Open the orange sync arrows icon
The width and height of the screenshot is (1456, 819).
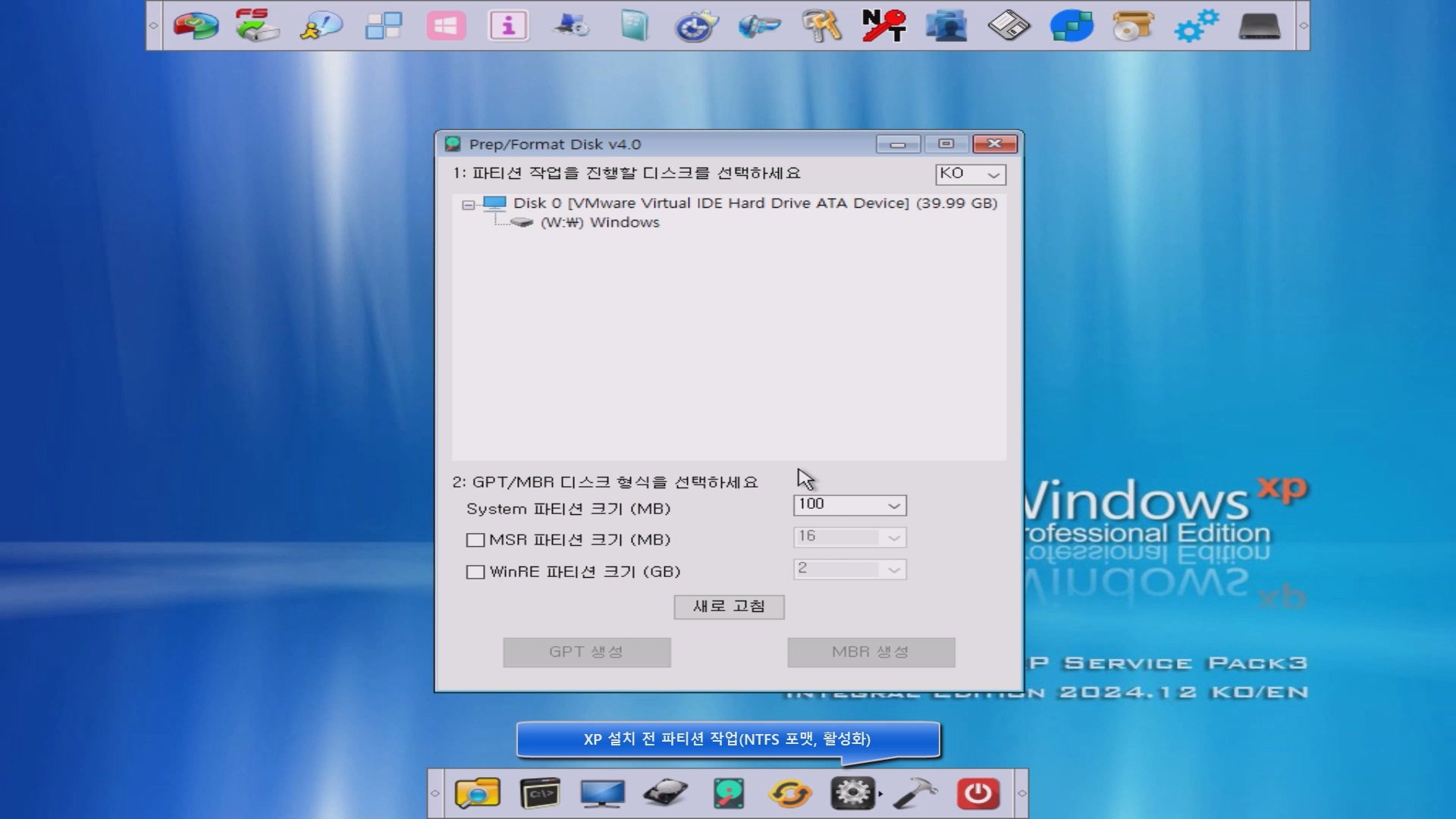tap(790, 794)
